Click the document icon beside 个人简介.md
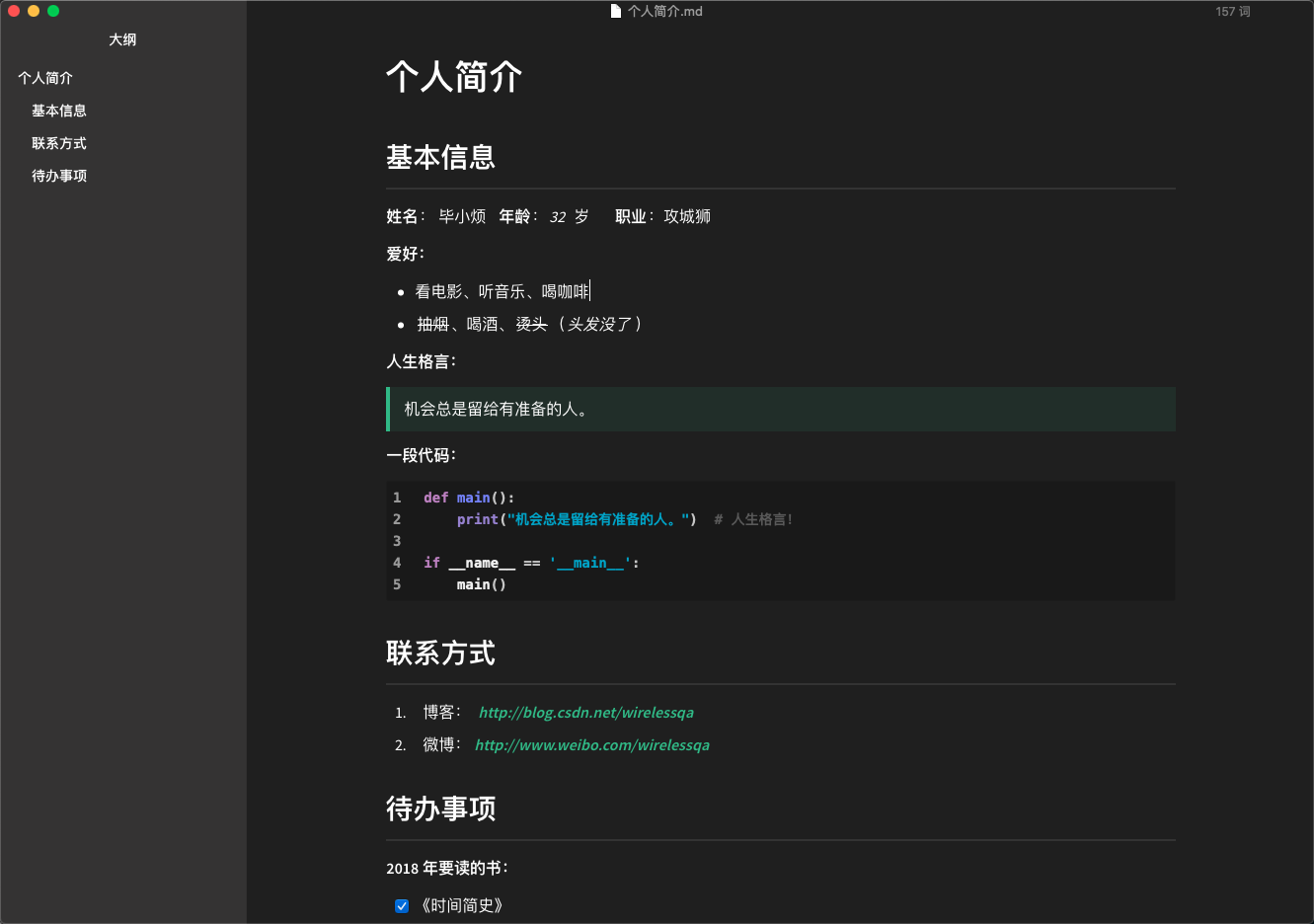This screenshot has width=1314, height=924. (x=613, y=11)
